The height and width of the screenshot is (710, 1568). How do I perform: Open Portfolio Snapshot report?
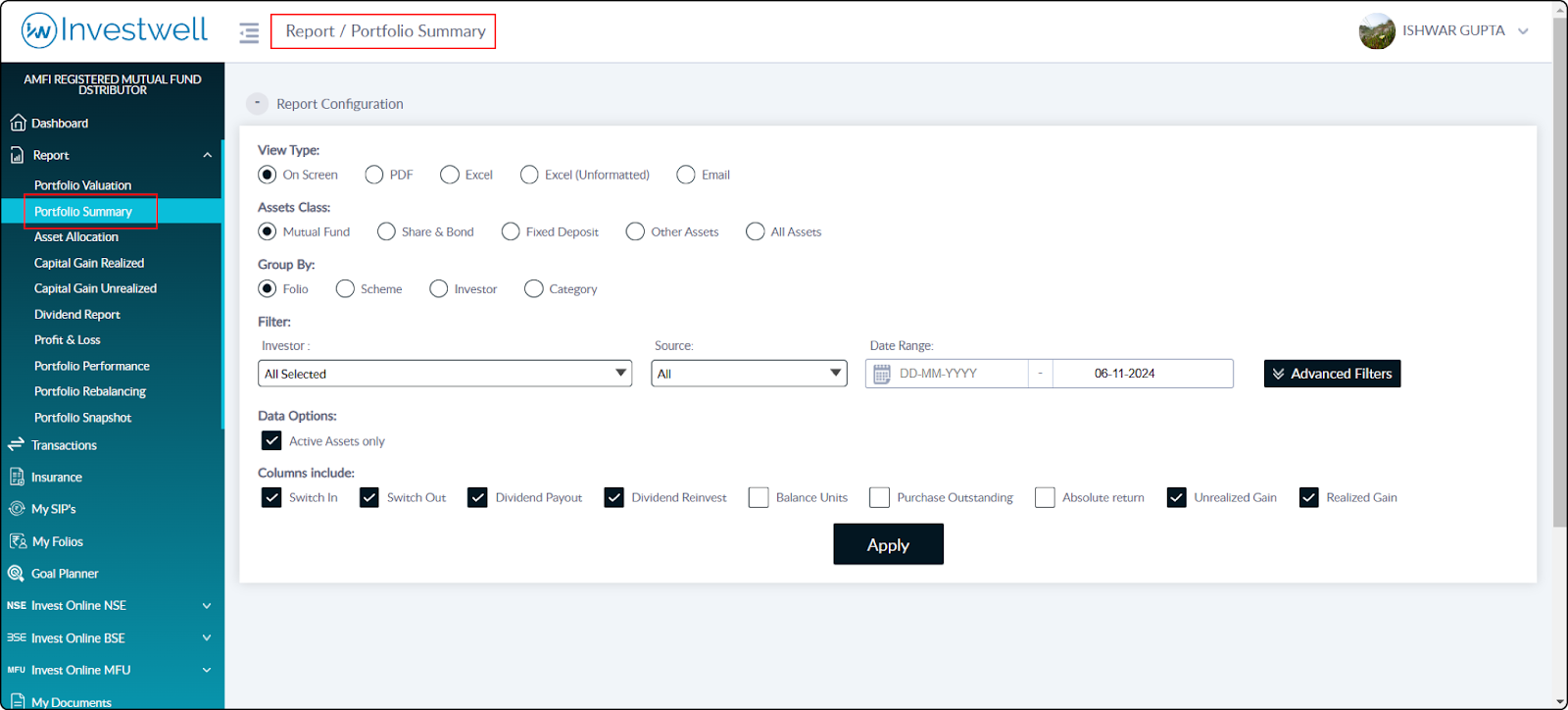click(x=83, y=418)
